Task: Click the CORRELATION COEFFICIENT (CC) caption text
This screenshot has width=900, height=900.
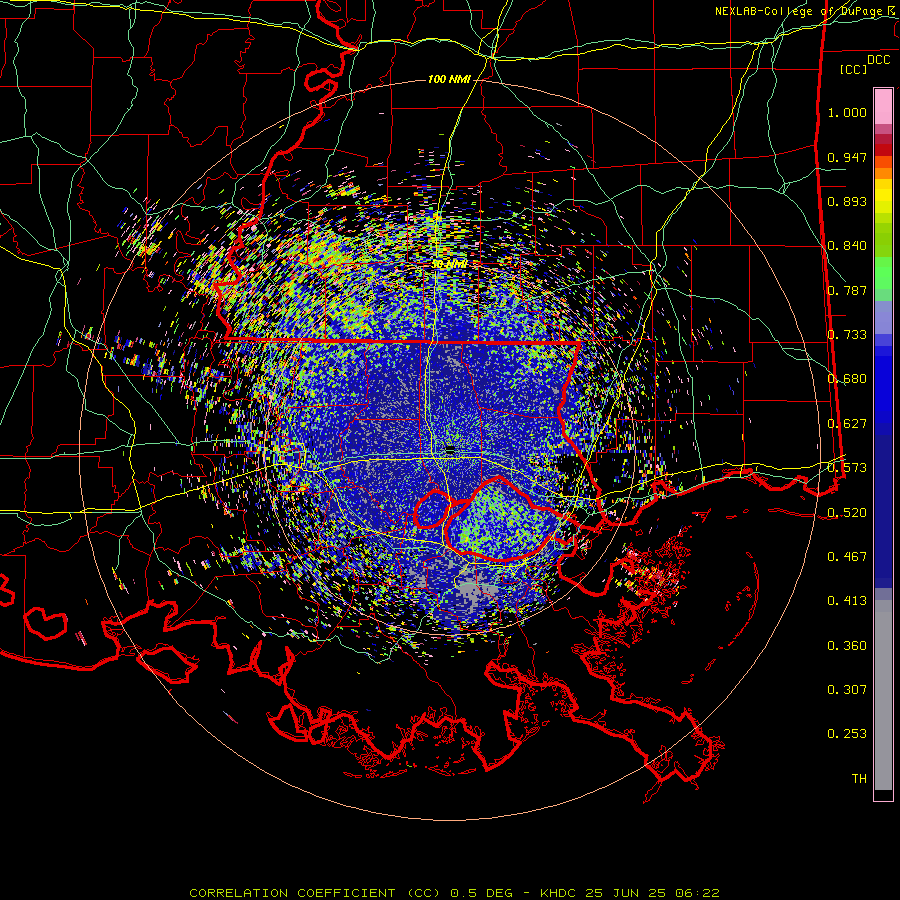Action: coord(316,893)
